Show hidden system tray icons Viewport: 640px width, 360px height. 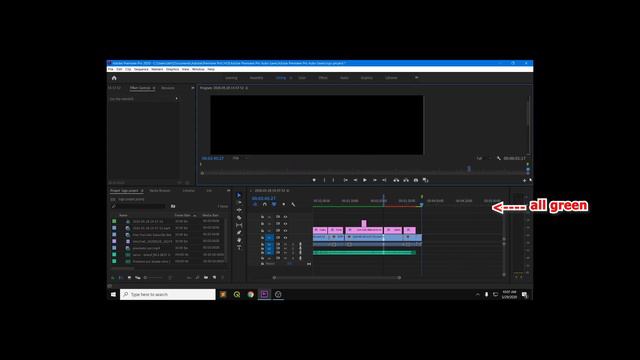coord(478,294)
